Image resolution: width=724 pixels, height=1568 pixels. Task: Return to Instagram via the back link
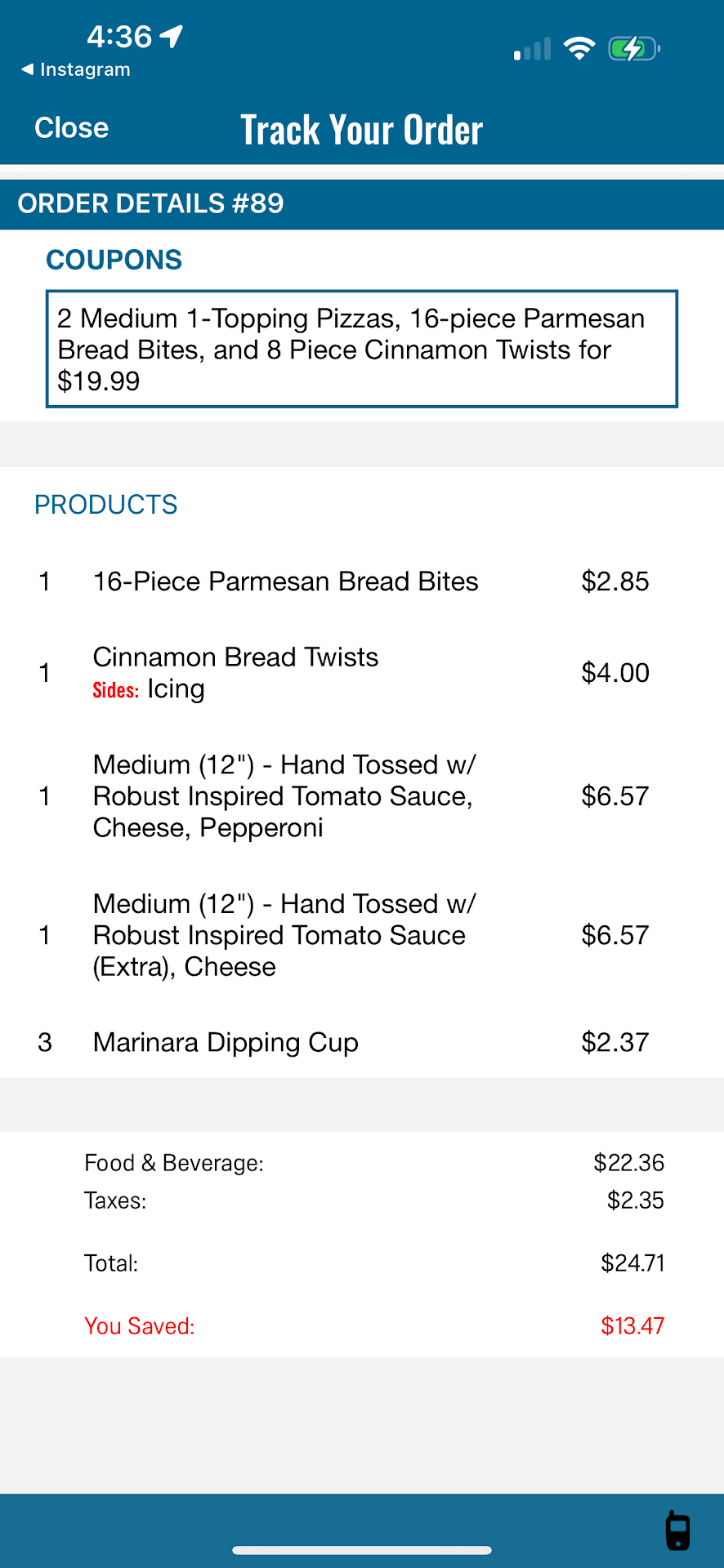[84, 69]
